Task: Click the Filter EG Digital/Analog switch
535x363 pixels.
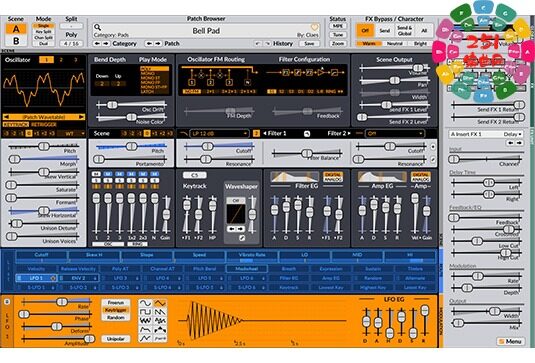Action: click(333, 177)
